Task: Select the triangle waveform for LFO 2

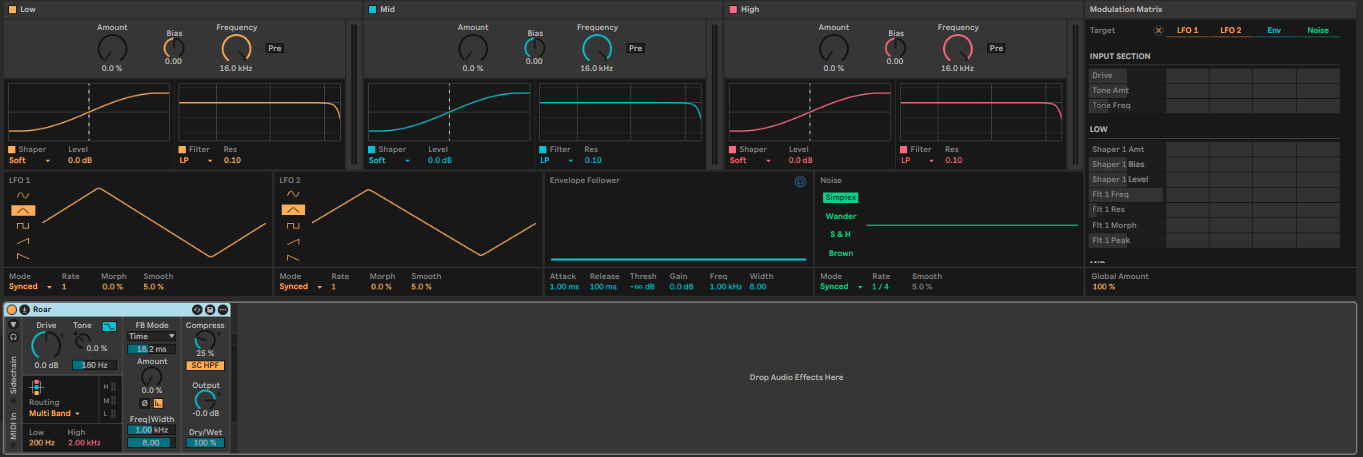Action: pyautogui.click(x=293, y=210)
